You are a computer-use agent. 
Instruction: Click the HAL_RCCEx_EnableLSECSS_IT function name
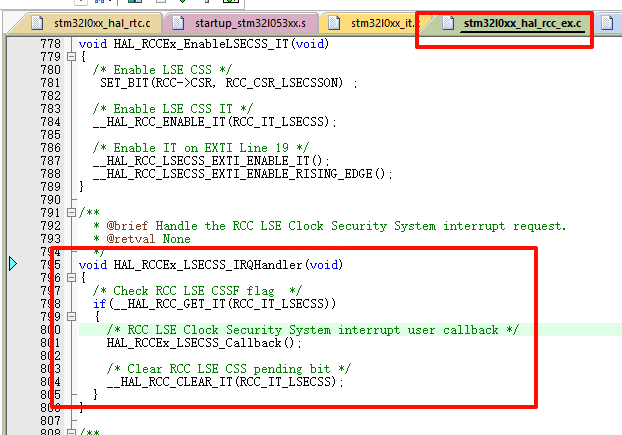pyautogui.click(x=201, y=44)
